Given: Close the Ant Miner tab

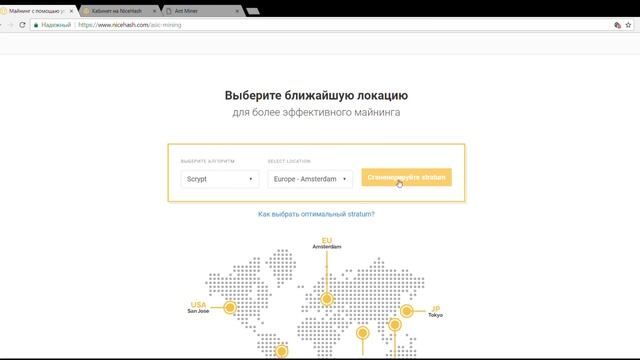Looking at the screenshot, I should [x=237, y=11].
